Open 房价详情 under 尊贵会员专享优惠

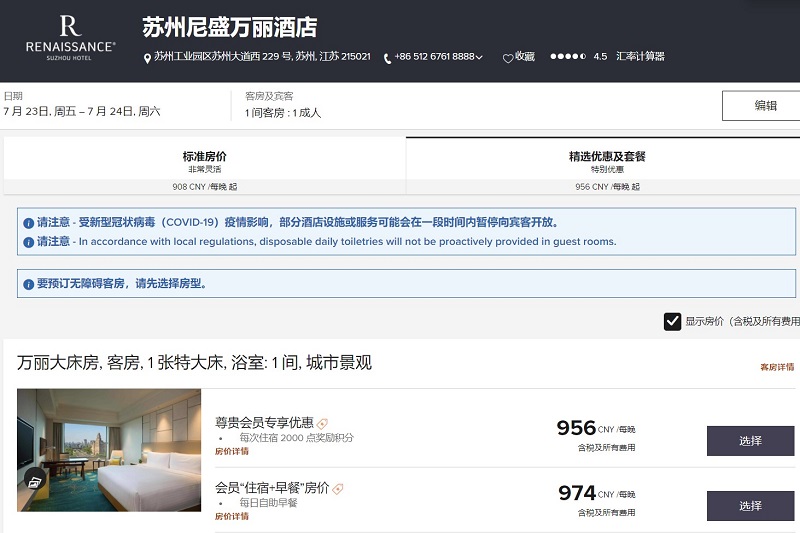[232, 451]
